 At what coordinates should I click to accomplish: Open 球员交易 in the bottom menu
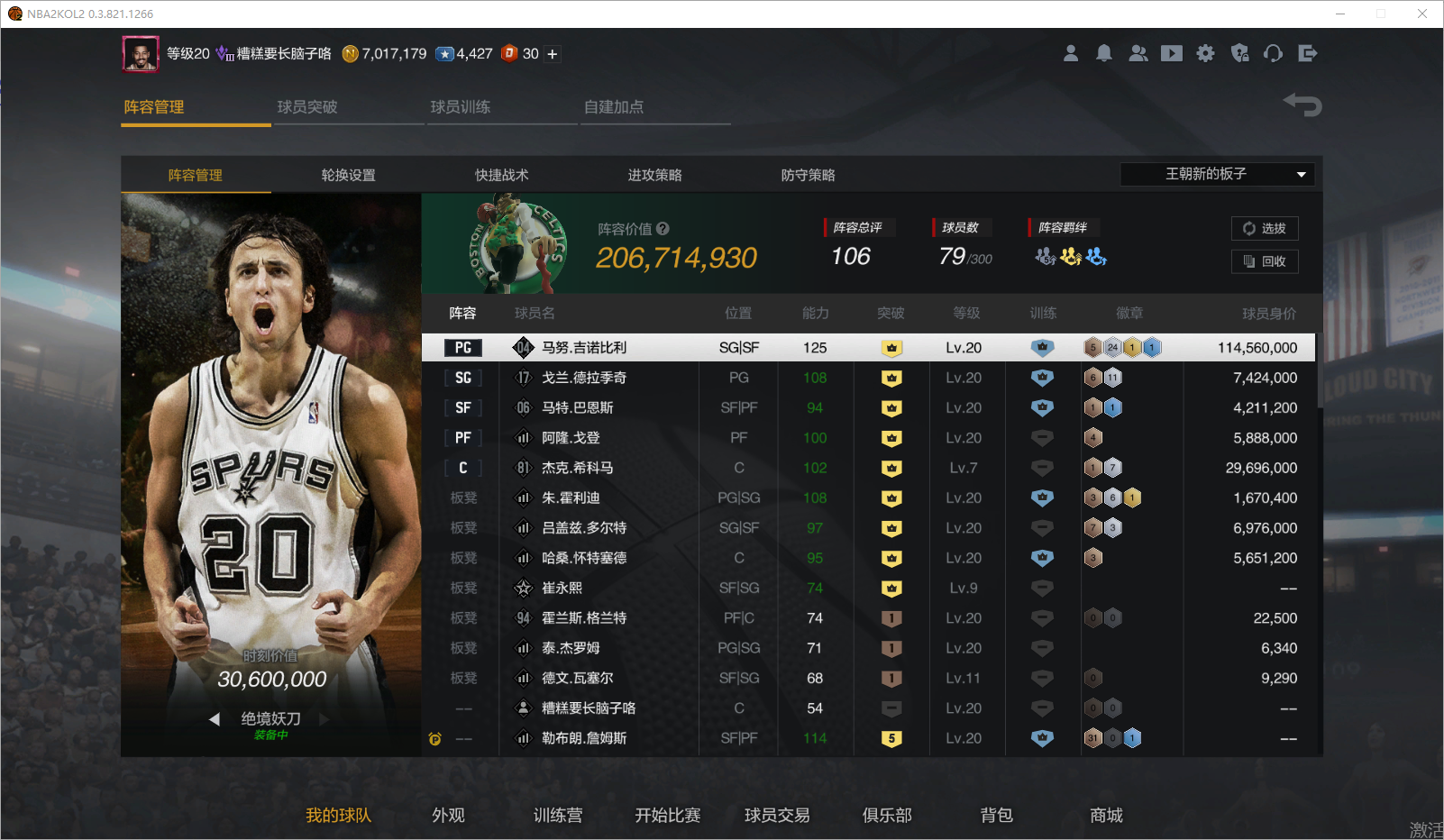[776, 815]
